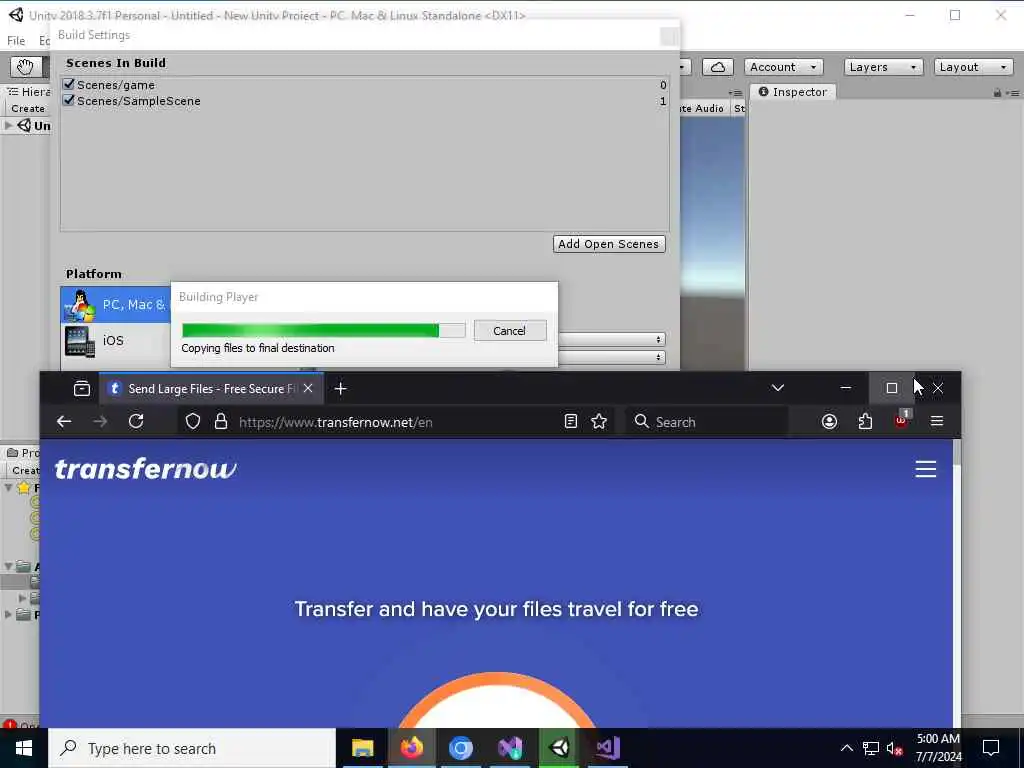This screenshot has width=1024, height=768.
Task: Click Add Open Scenes button
Action: coord(609,244)
